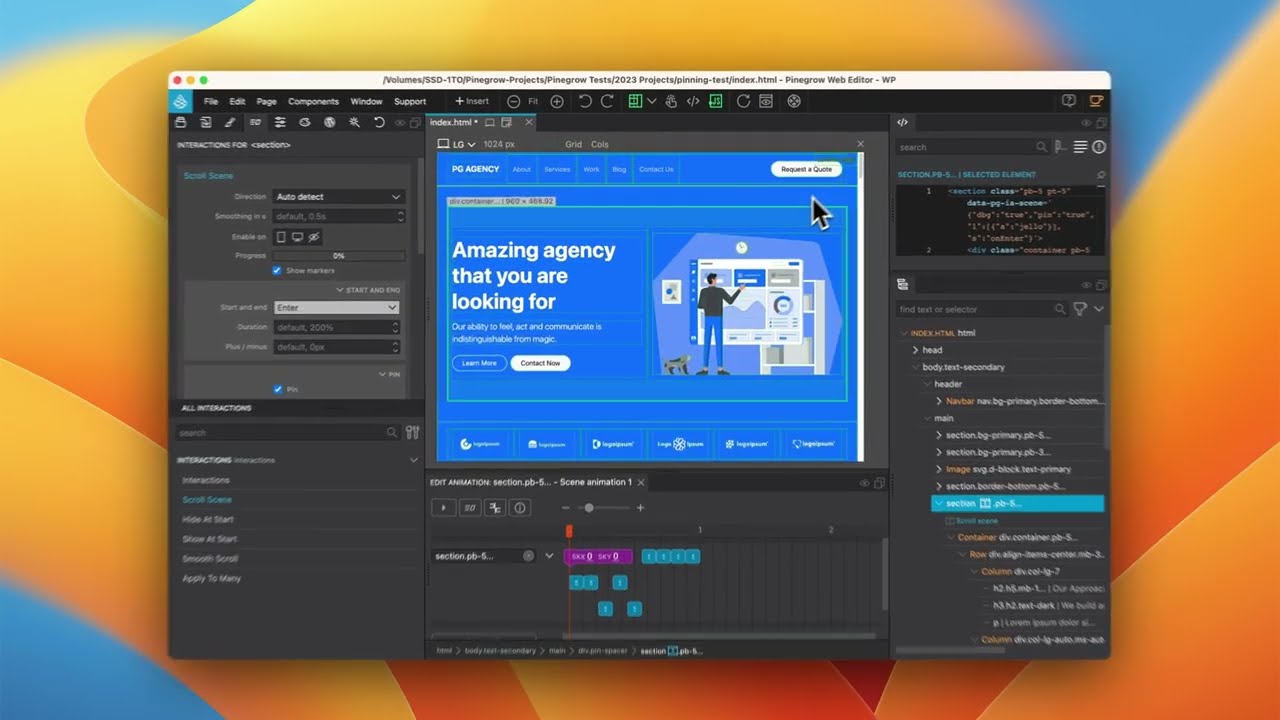Click the green grid display icon
Viewport: 1280px width, 720px height.
[635, 101]
